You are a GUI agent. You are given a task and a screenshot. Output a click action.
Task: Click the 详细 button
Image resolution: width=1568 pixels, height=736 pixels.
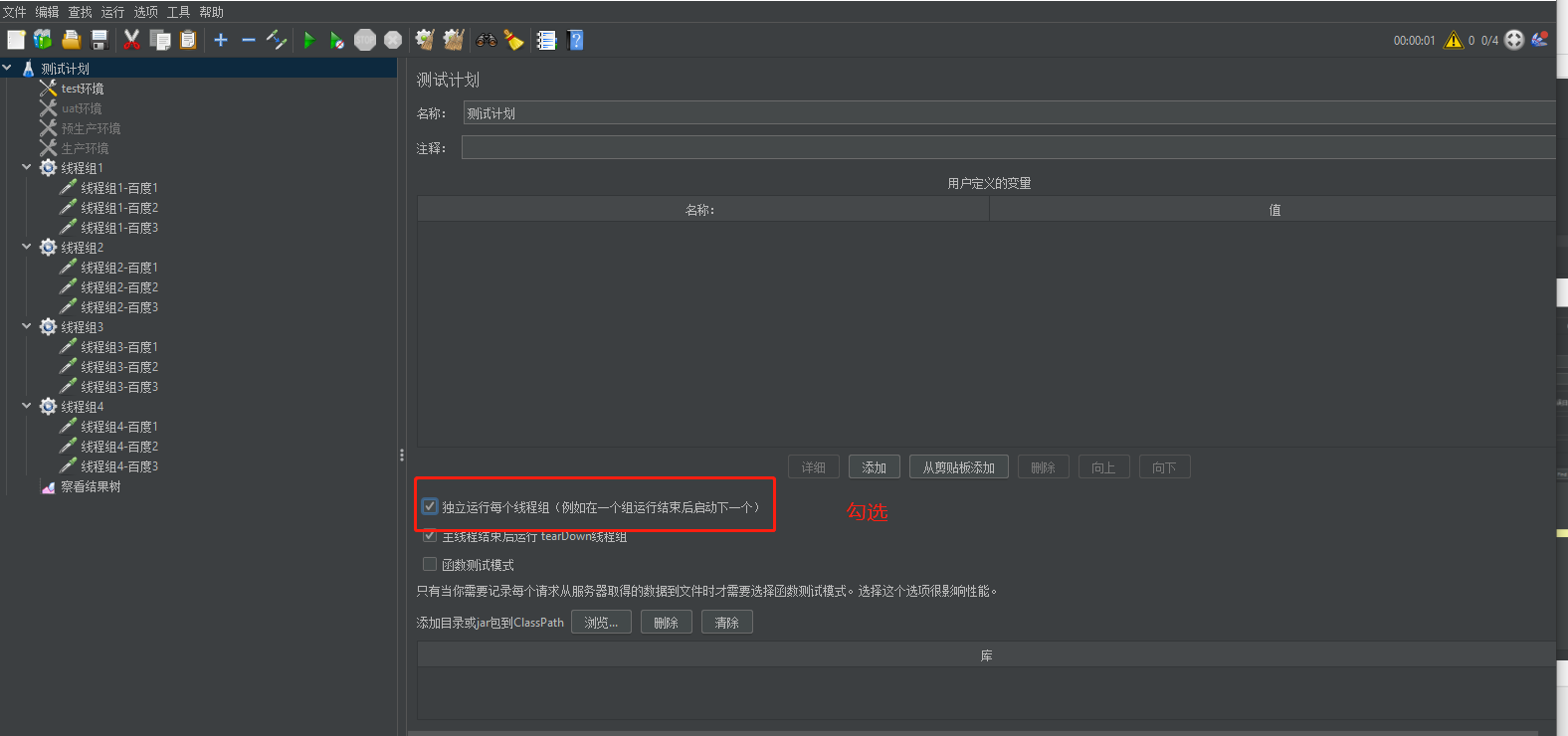tap(814, 467)
